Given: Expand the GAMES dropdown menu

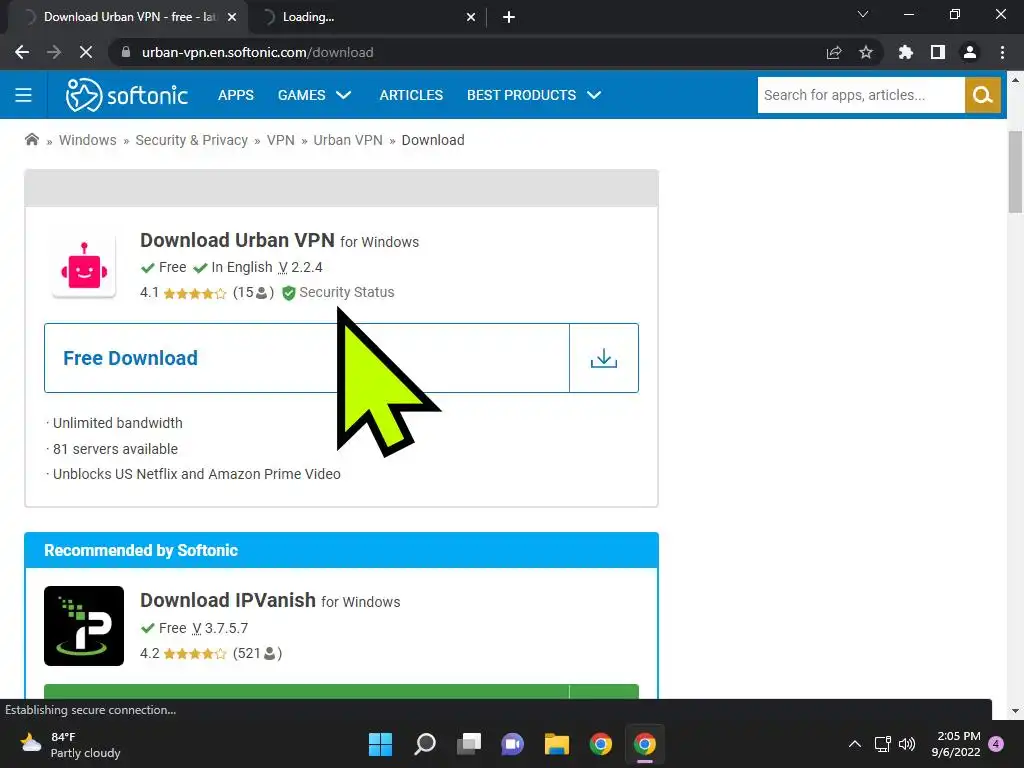Looking at the screenshot, I should pos(314,95).
